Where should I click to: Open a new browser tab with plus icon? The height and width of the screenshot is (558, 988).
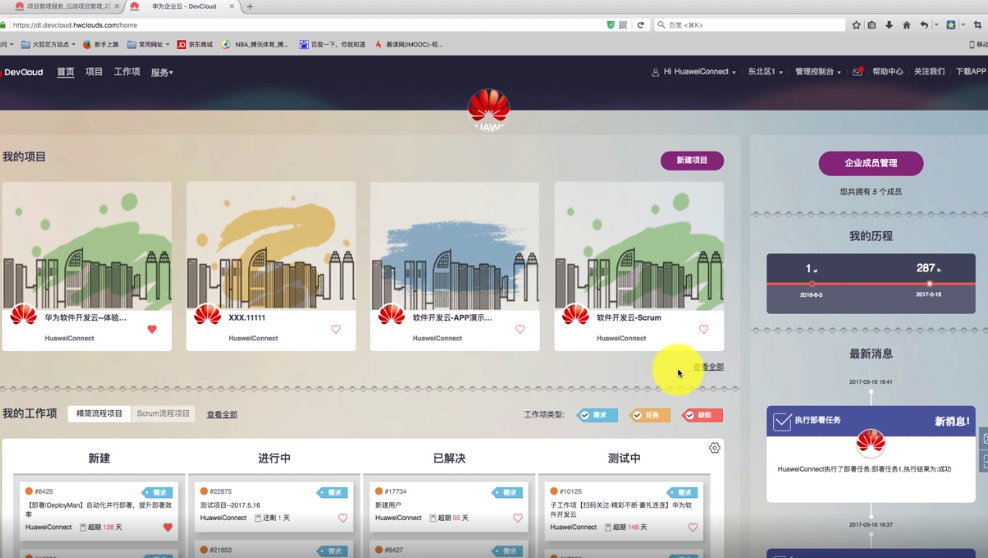pyautogui.click(x=250, y=6)
